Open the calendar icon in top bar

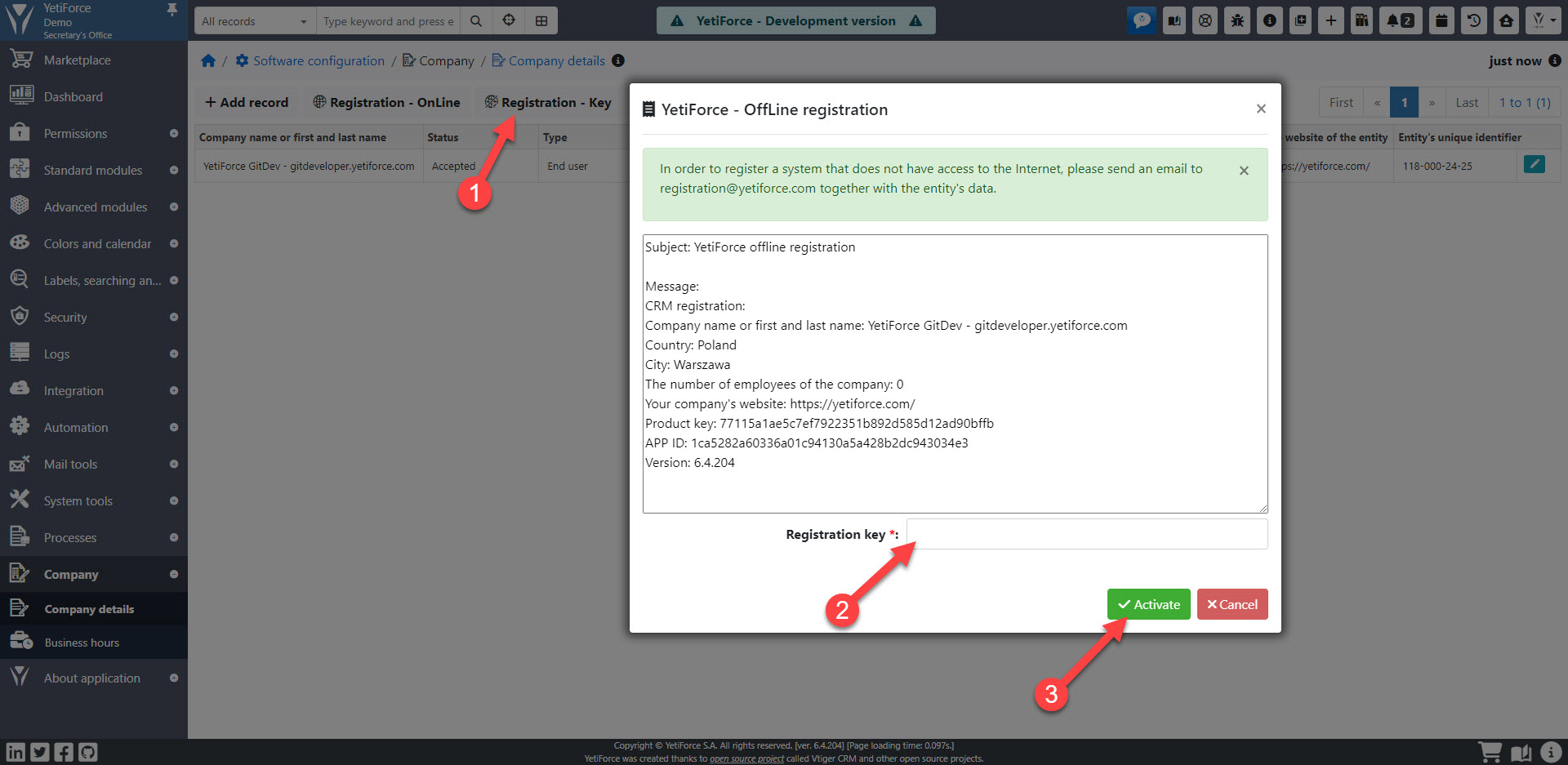(x=1442, y=20)
